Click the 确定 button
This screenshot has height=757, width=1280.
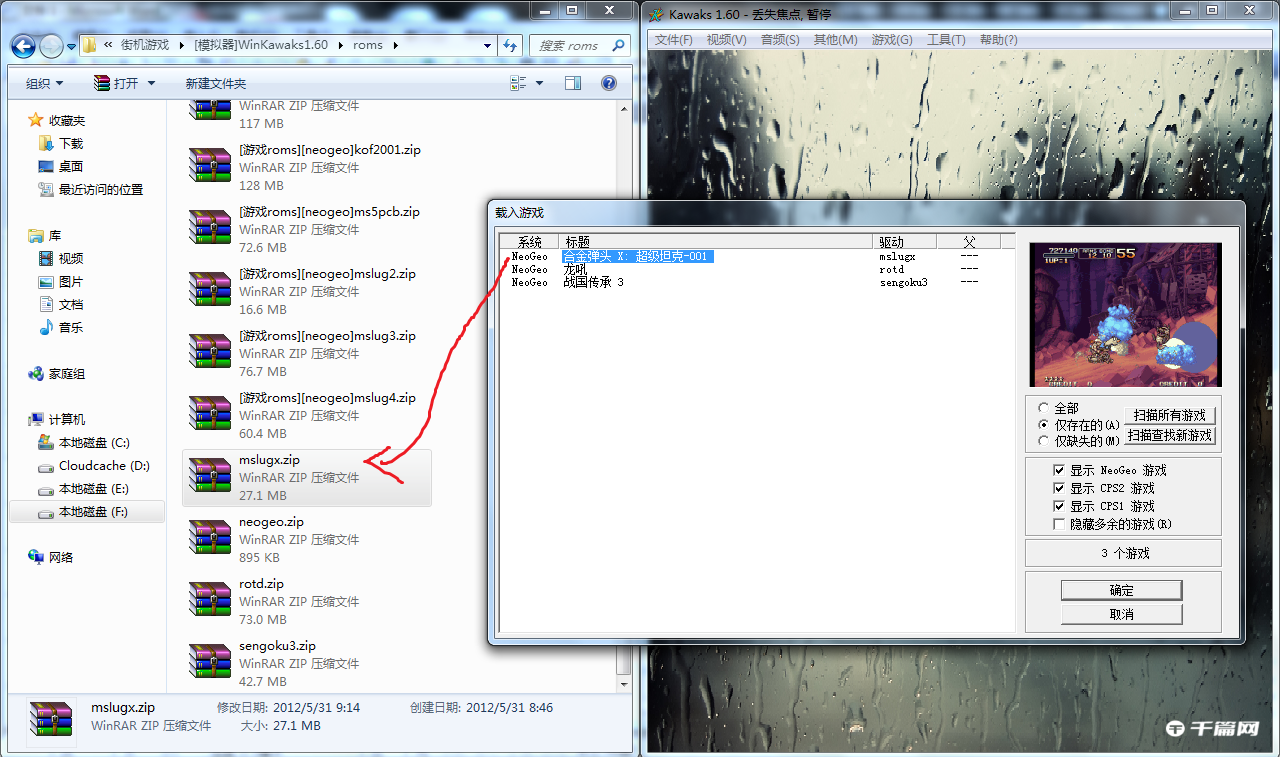[x=1121, y=590]
